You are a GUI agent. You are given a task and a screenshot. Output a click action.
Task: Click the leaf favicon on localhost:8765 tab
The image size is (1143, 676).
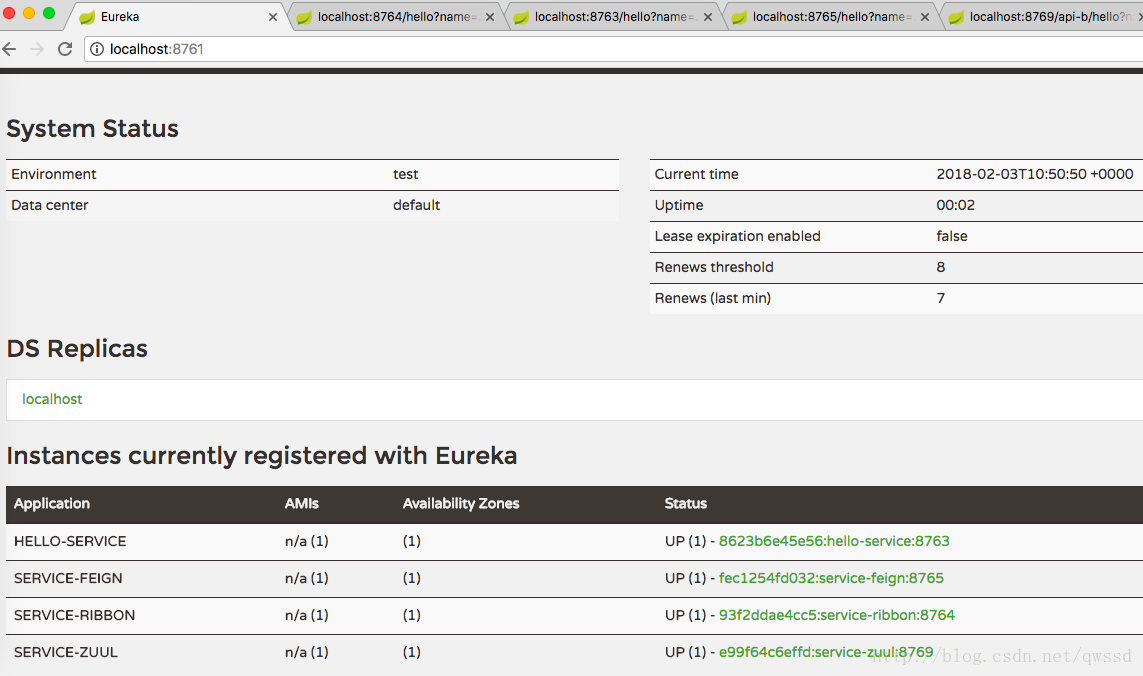[738, 17]
